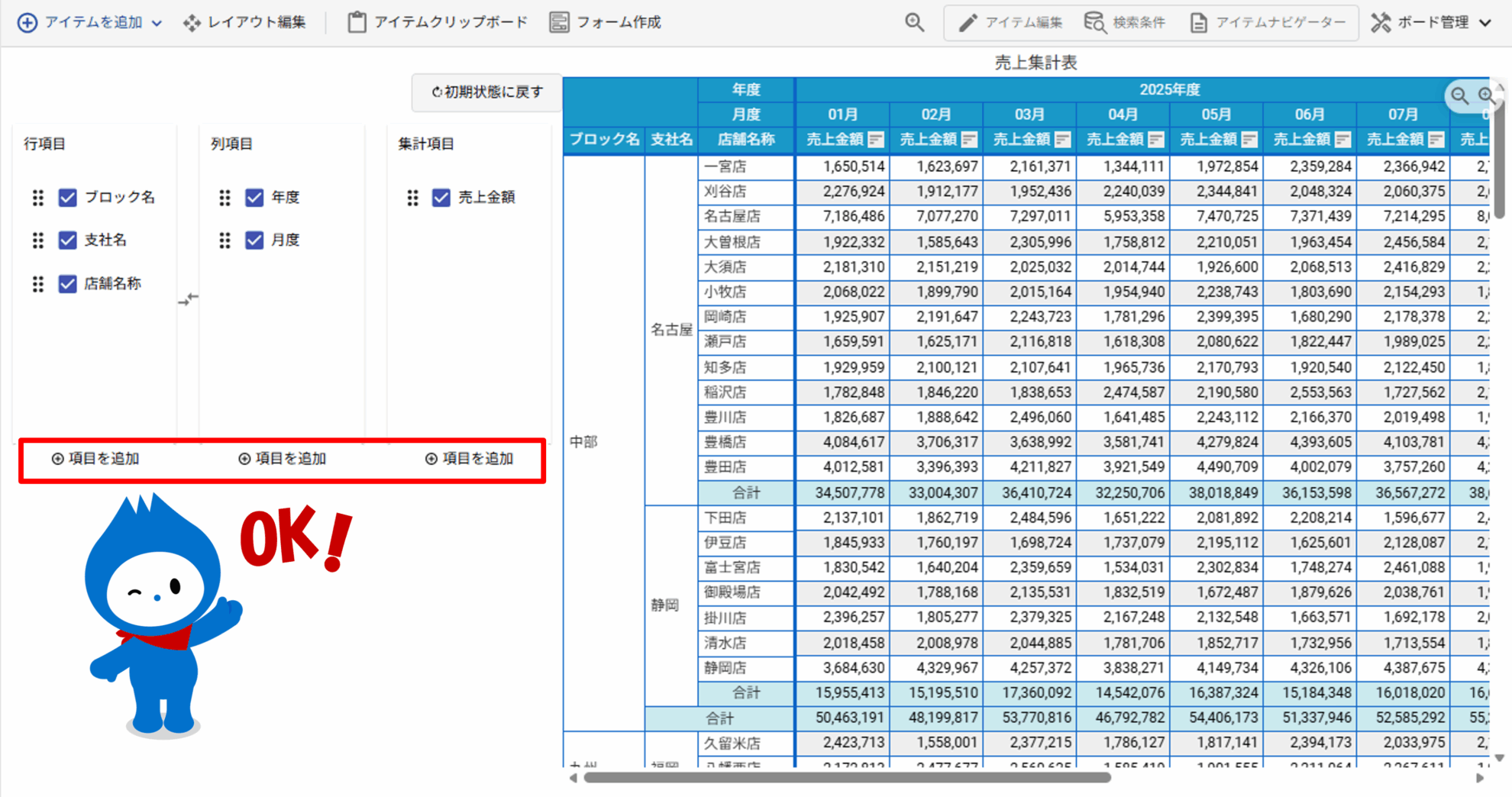Open the レイアウト編集 menu item
1512x797 pixels.
click(244, 23)
